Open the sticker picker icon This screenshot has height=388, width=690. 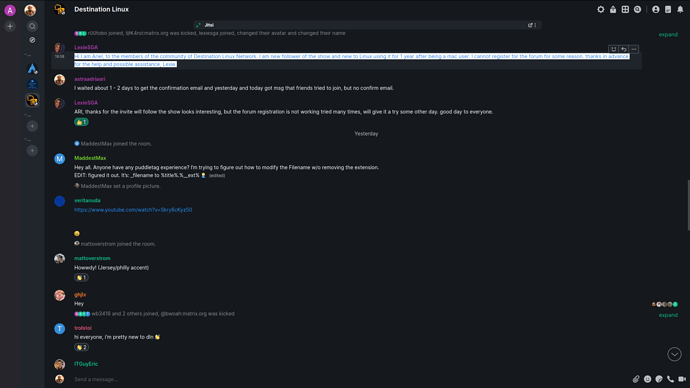659,379
